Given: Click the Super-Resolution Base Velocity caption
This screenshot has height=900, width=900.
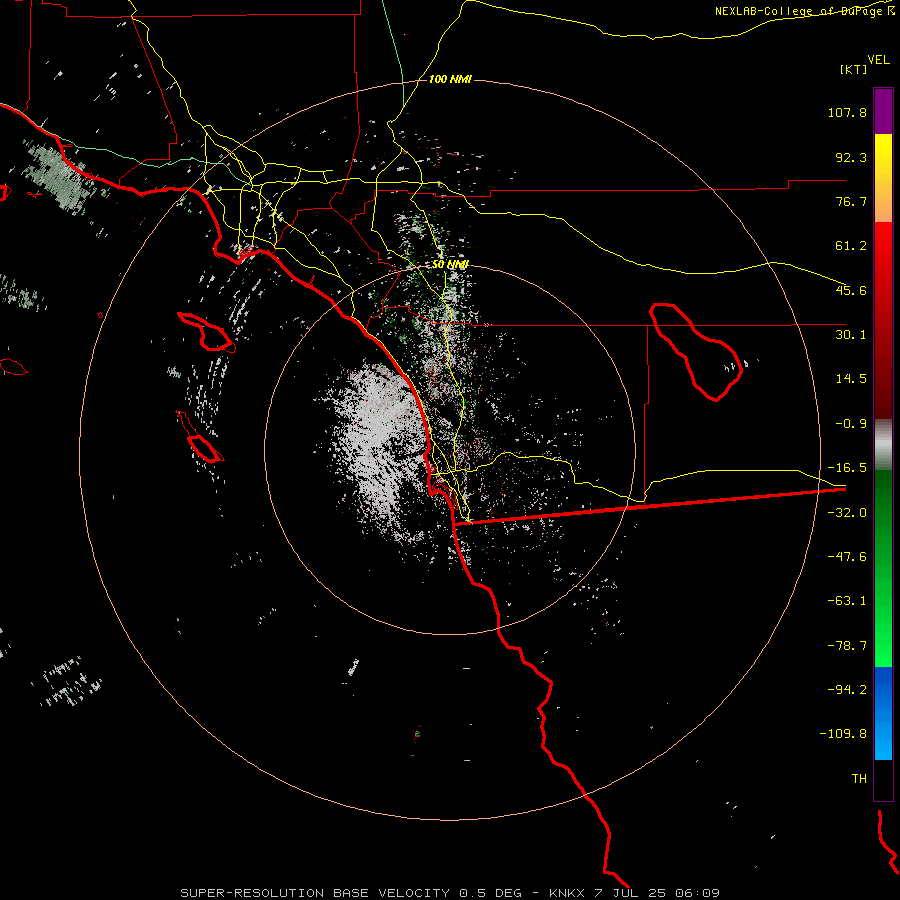Looking at the screenshot, I should (450, 893).
